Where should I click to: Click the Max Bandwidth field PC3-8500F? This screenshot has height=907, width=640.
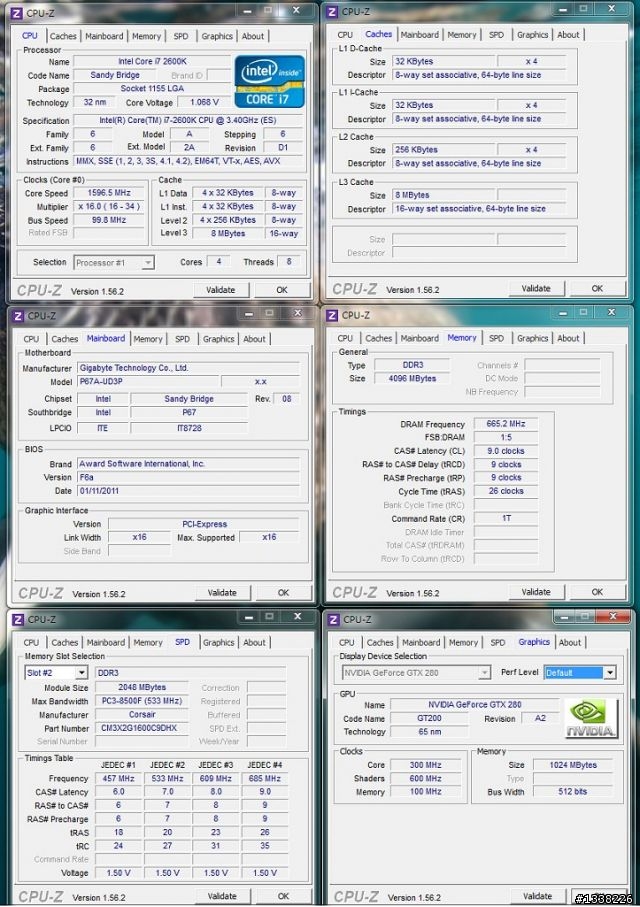click(142, 700)
